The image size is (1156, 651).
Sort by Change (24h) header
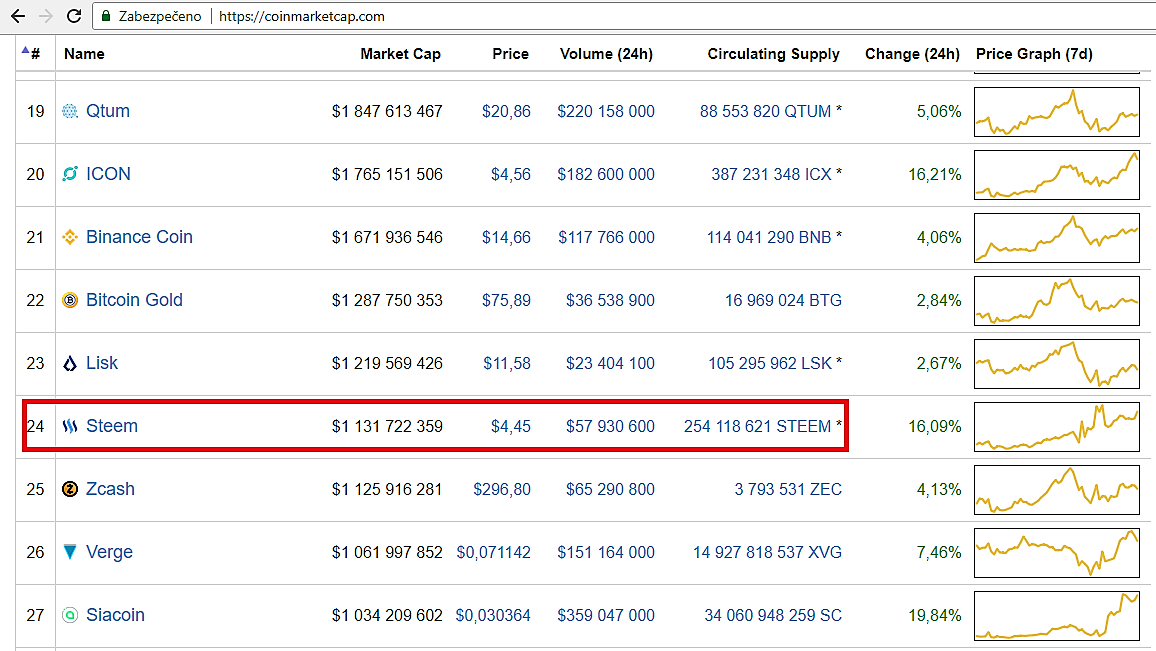[x=912, y=54]
